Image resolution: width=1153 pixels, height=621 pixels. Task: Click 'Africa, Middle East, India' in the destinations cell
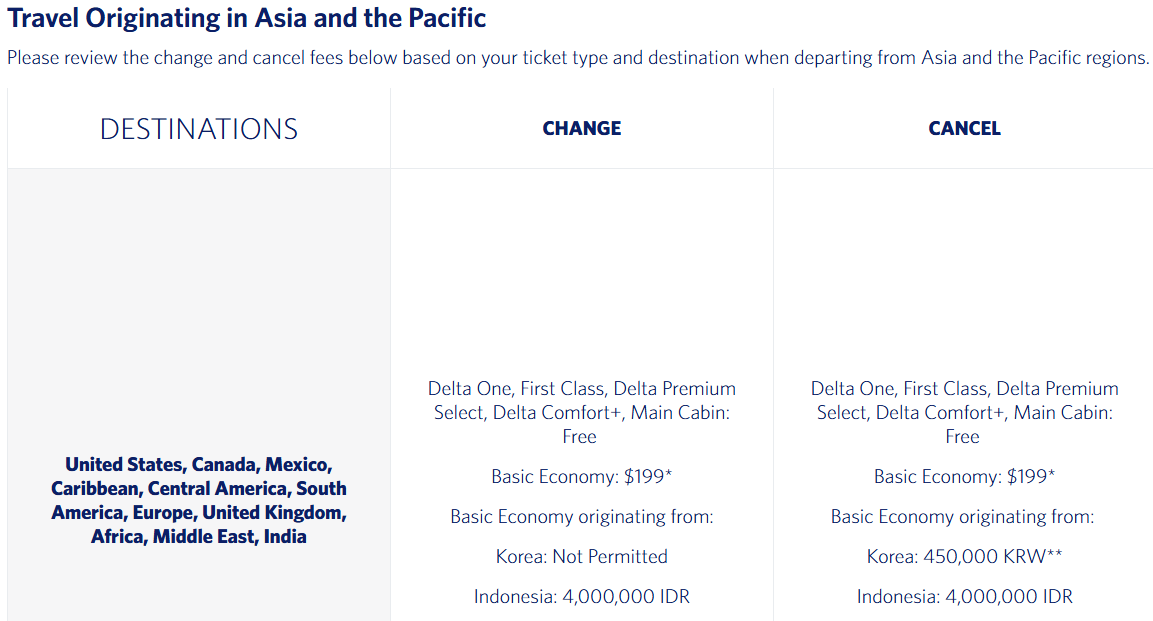199,537
